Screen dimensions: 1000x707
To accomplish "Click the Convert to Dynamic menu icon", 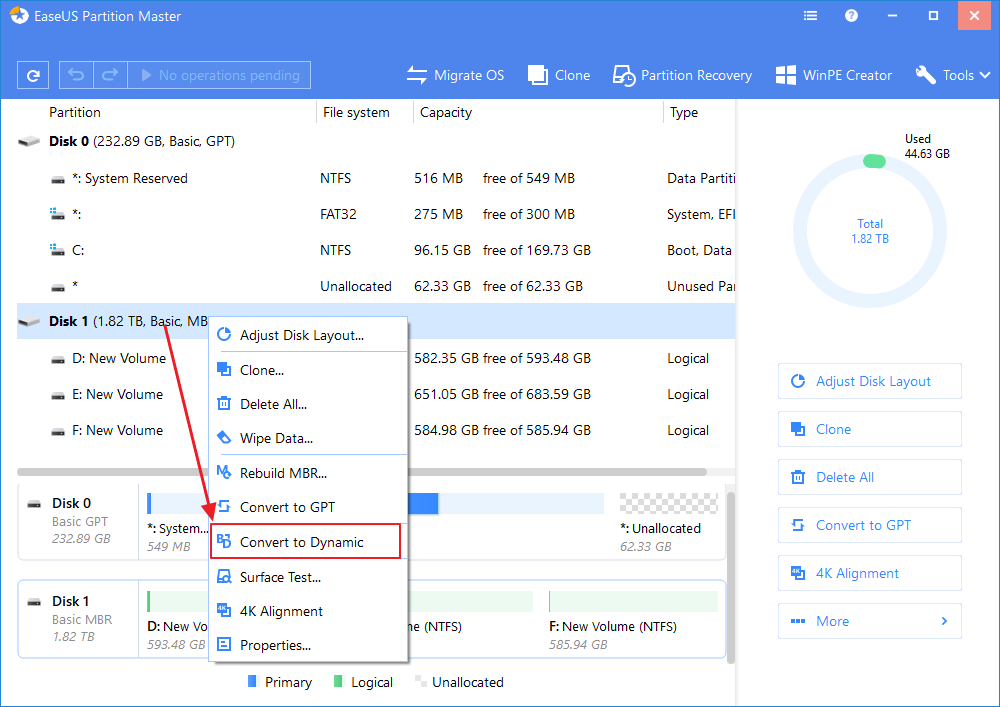I will [224, 541].
